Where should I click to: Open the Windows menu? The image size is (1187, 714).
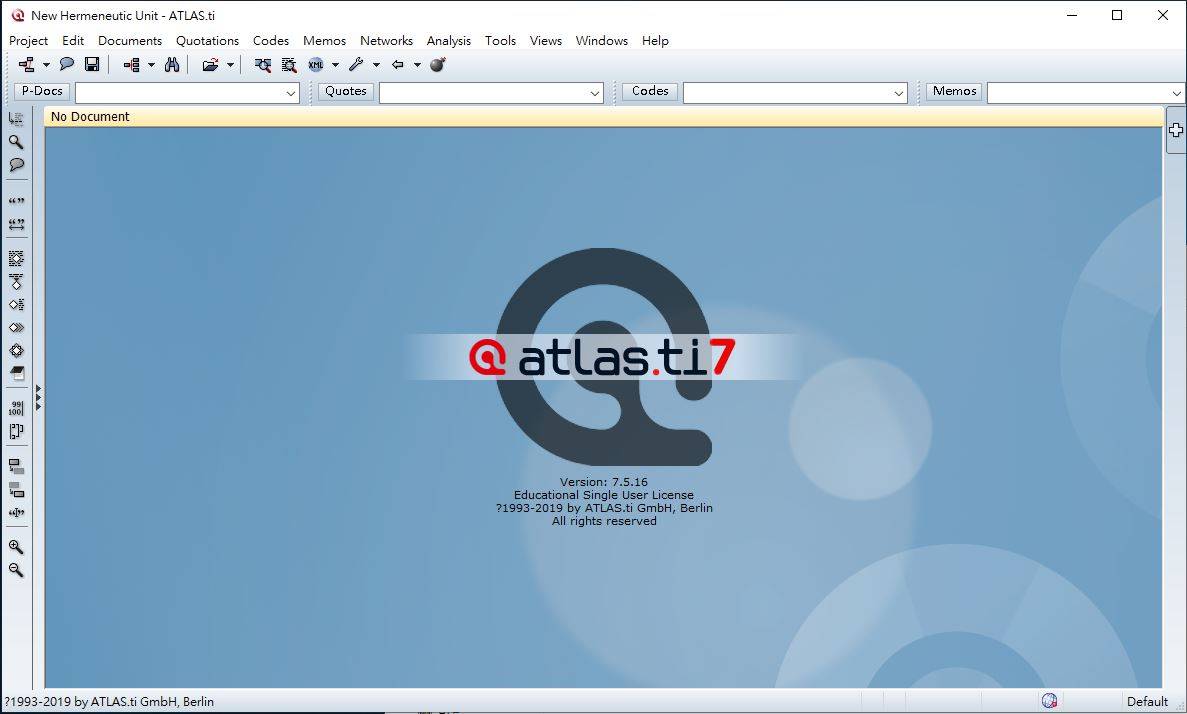[602, 41]
